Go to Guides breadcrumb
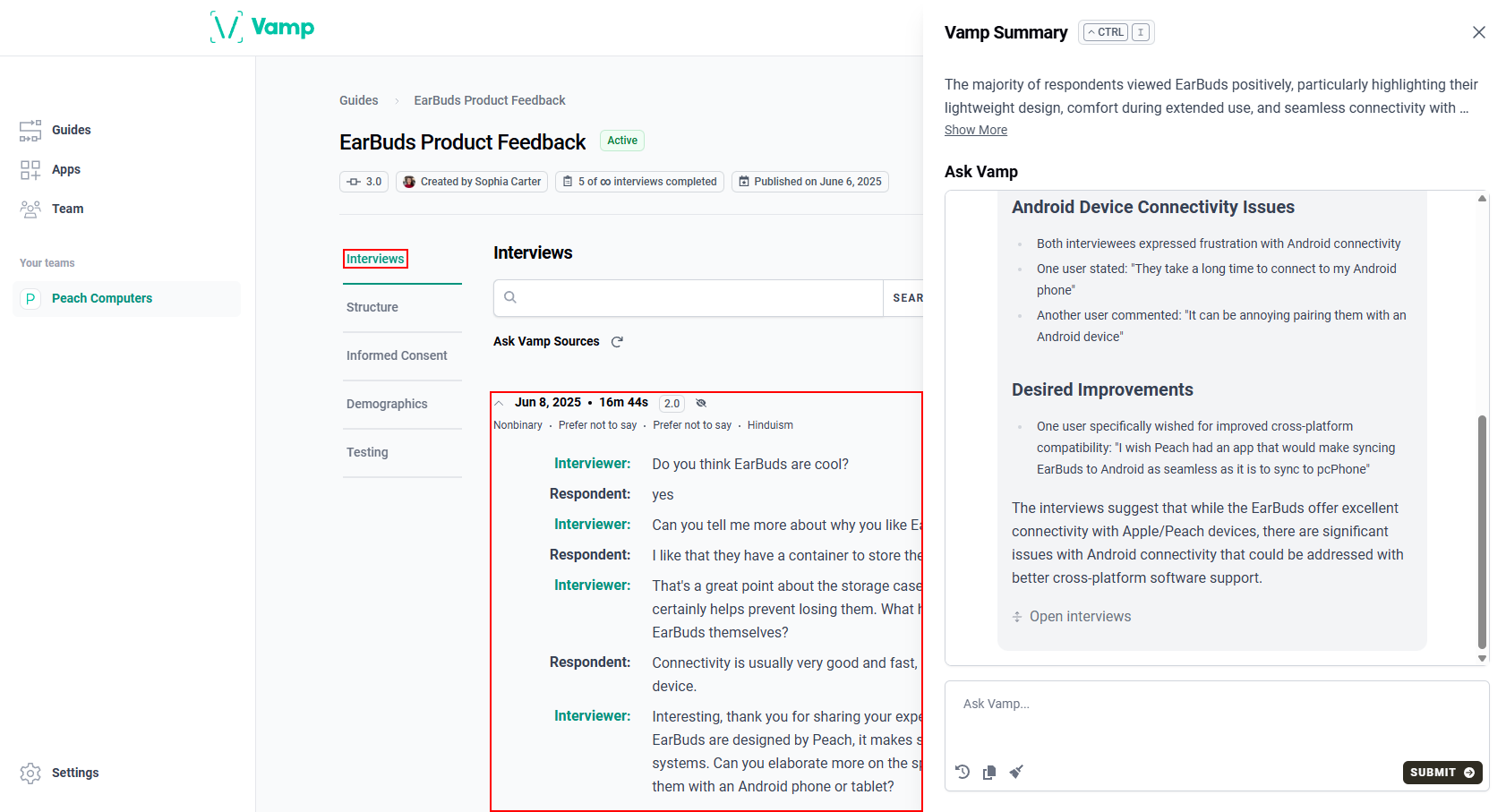Image resolution: width=1506 pixels, height=812 pixels. (x=358, y=100)
